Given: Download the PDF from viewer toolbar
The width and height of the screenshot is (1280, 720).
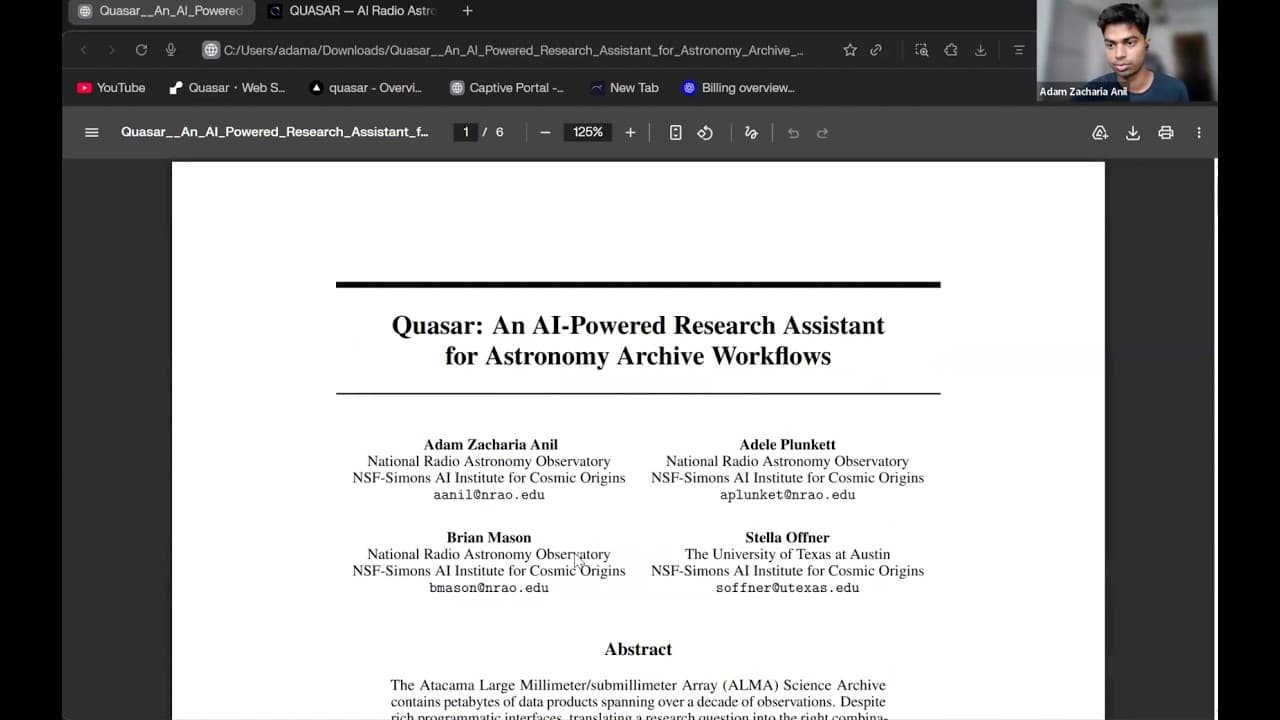Looking at the screenshot, I should (1133, 132).
